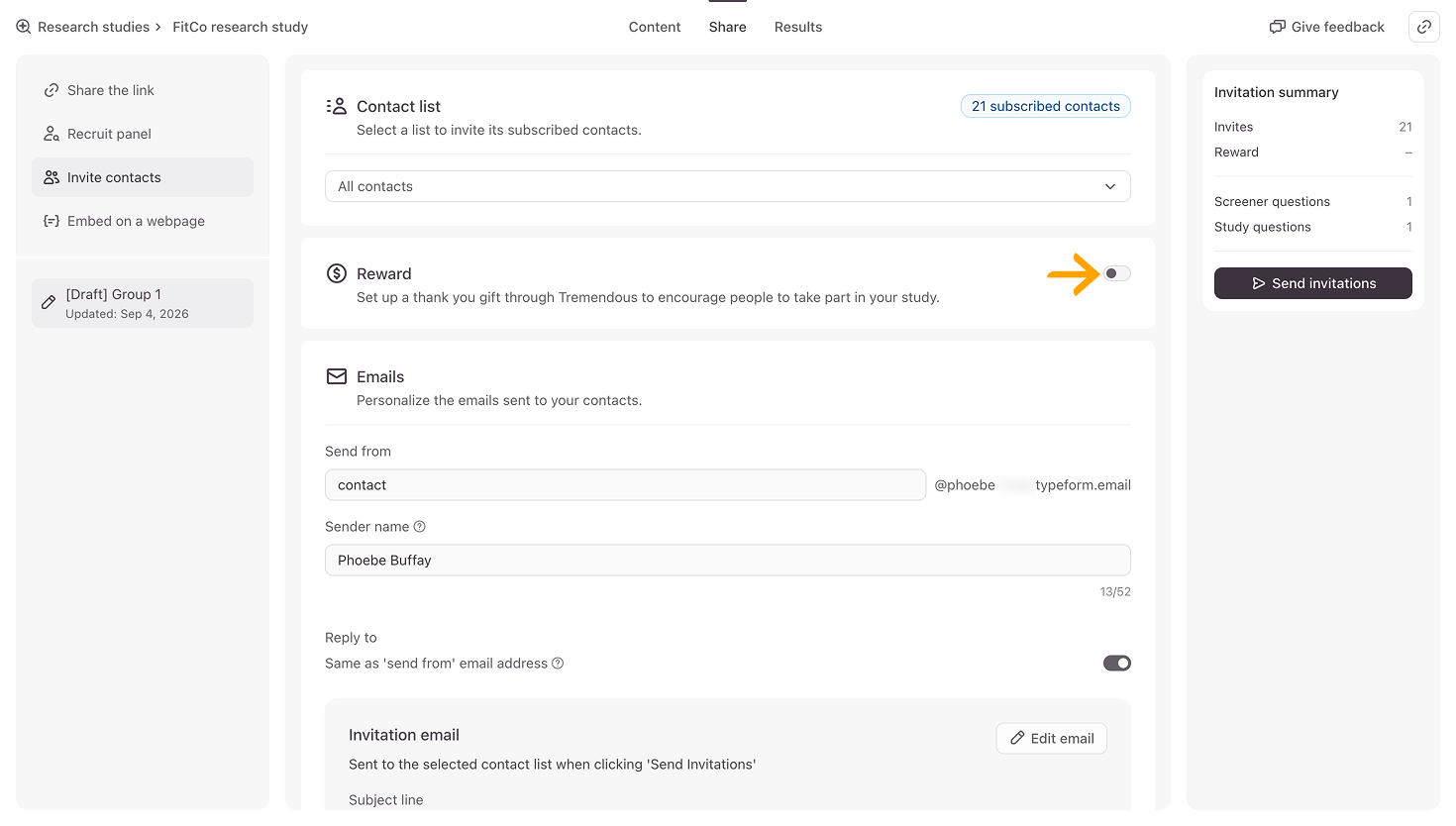Open the Results tab
This screenshot has height=826, width=1456.
coord(798,27)
